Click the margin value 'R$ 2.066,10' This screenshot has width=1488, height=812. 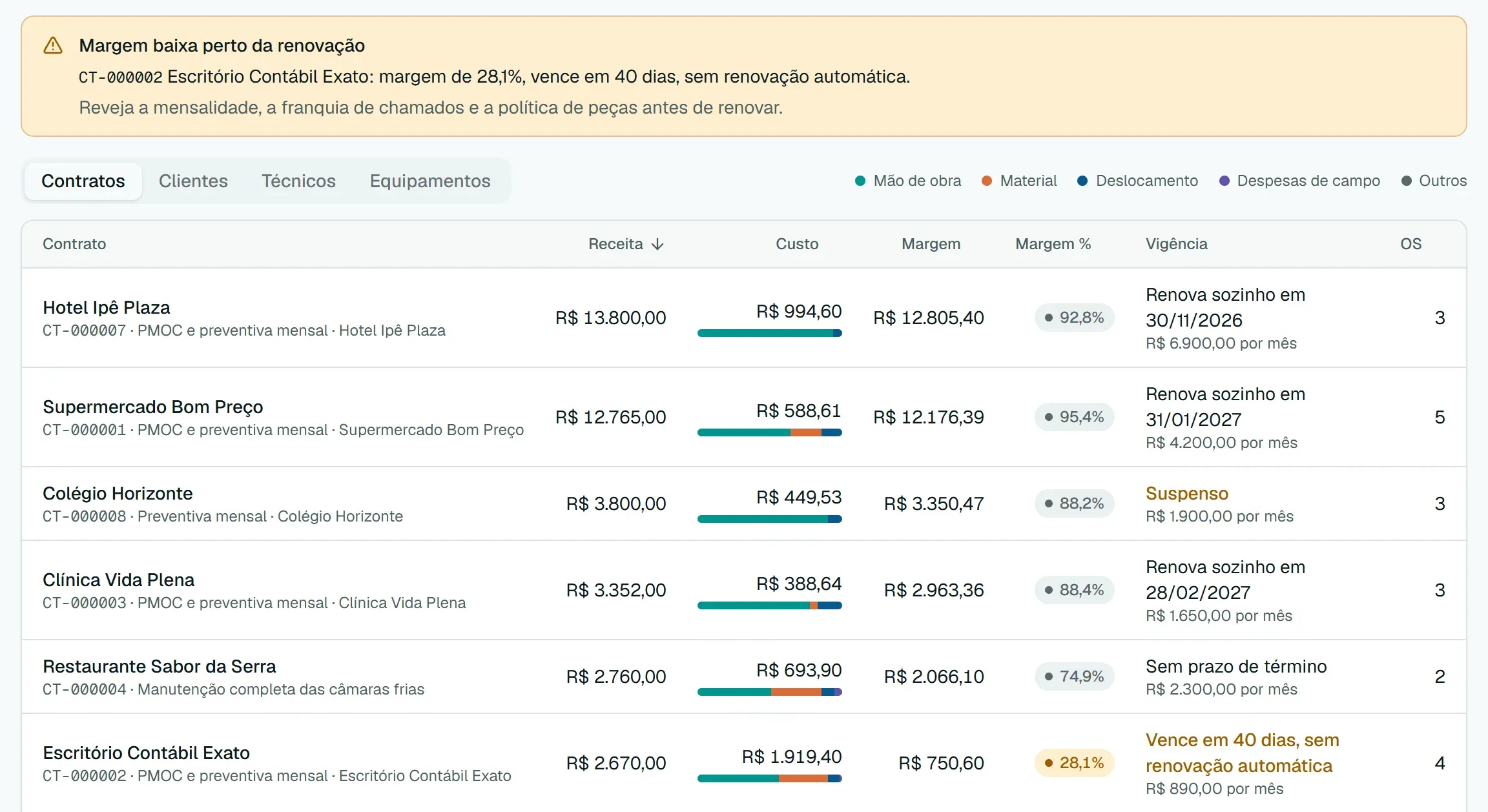click(934, 676)
